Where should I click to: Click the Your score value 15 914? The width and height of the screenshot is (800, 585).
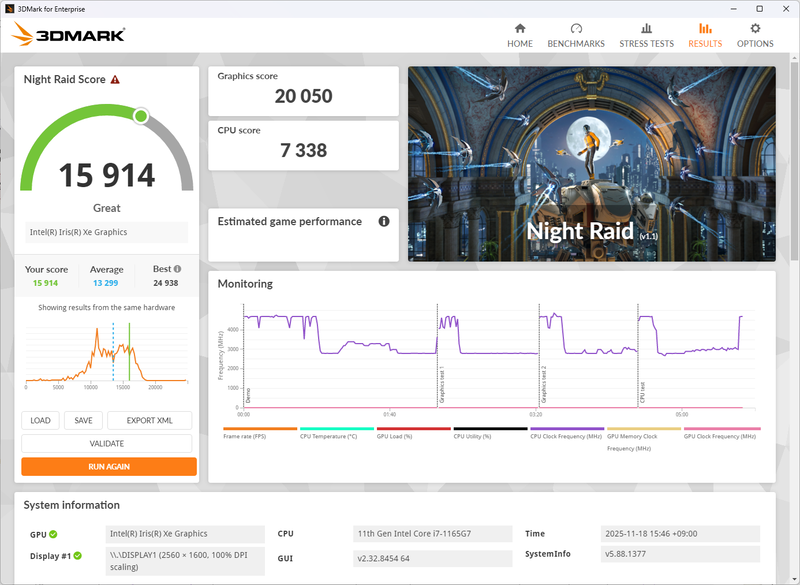[45, 283]
